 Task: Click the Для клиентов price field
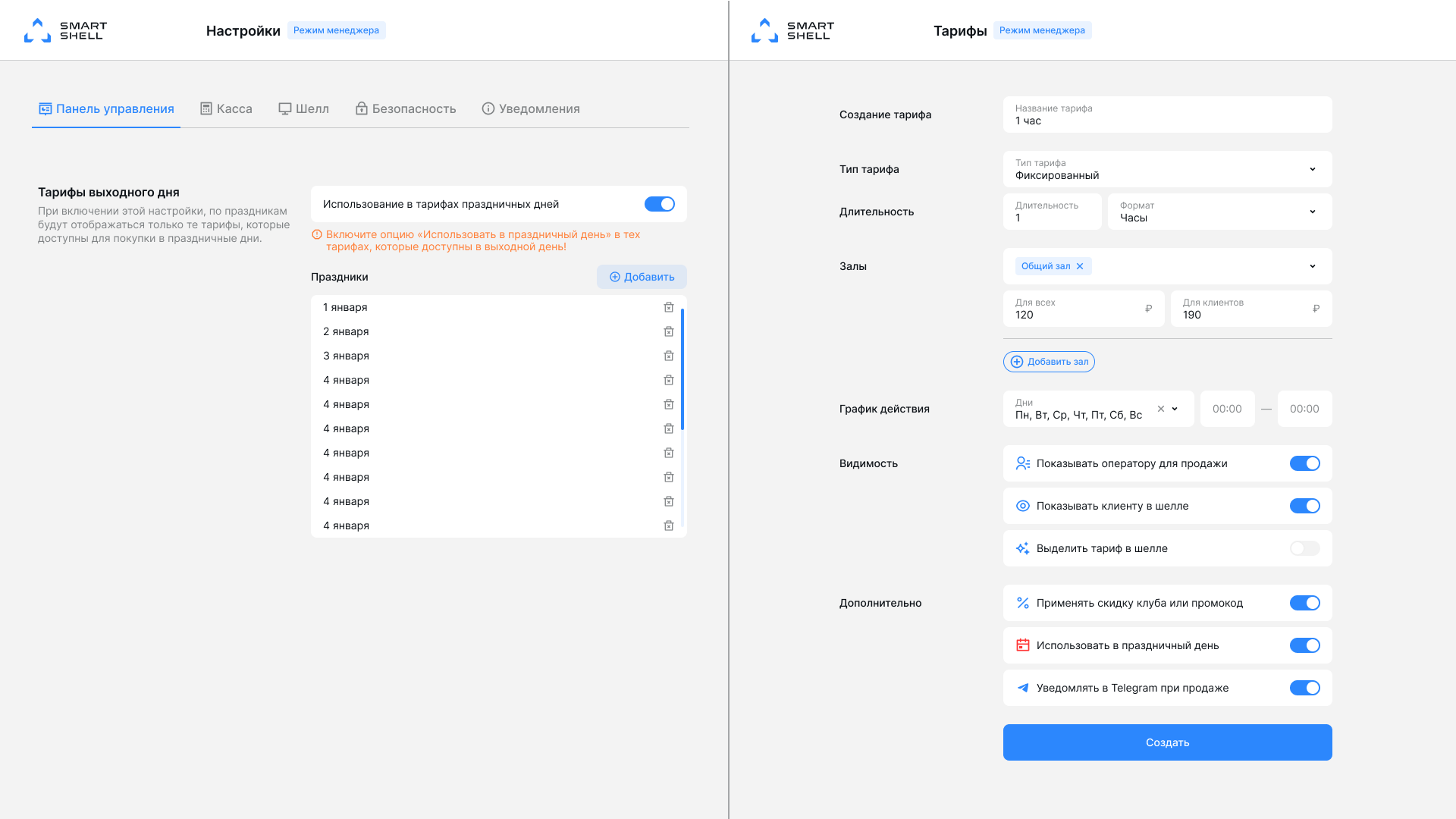click(x=1251, y=309)
